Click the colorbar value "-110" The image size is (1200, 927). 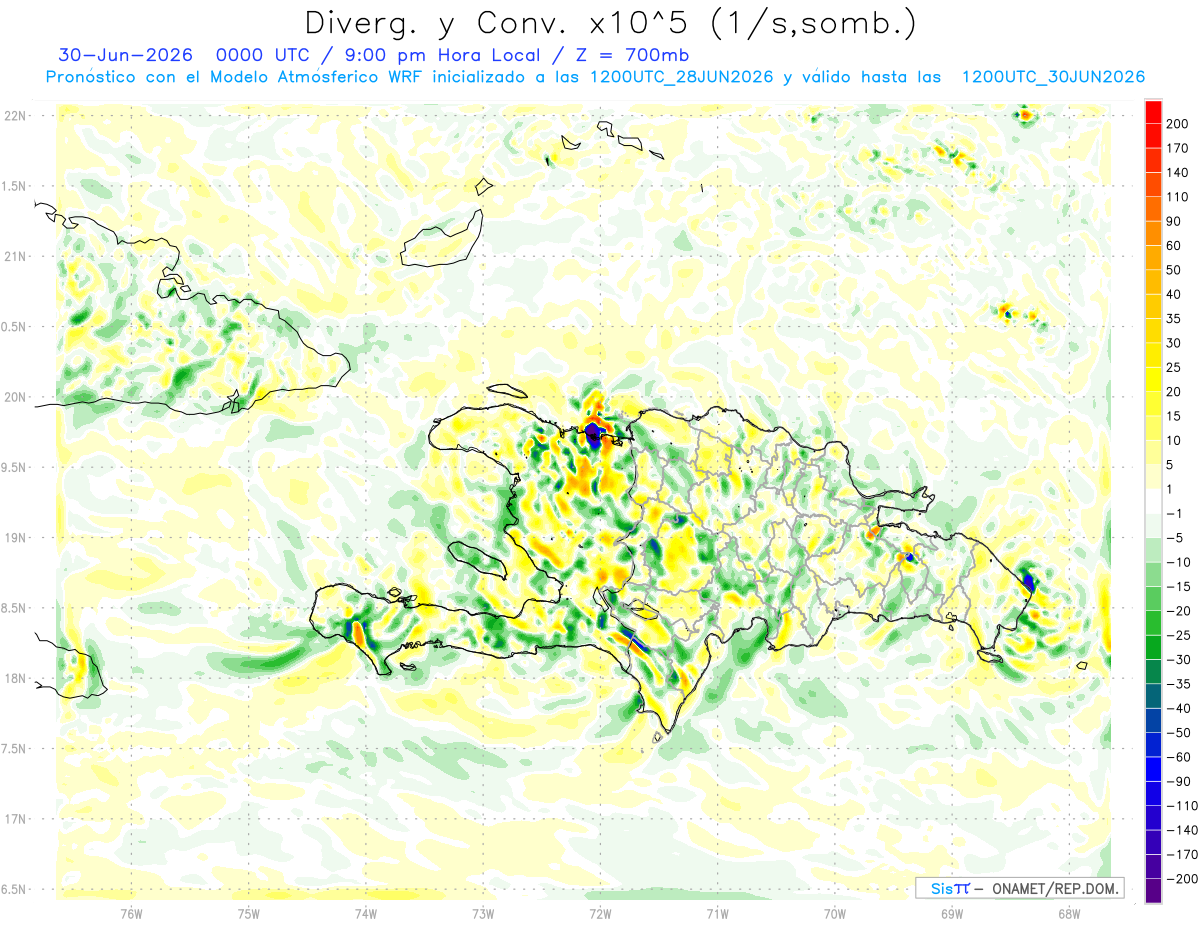[1183, 806]
